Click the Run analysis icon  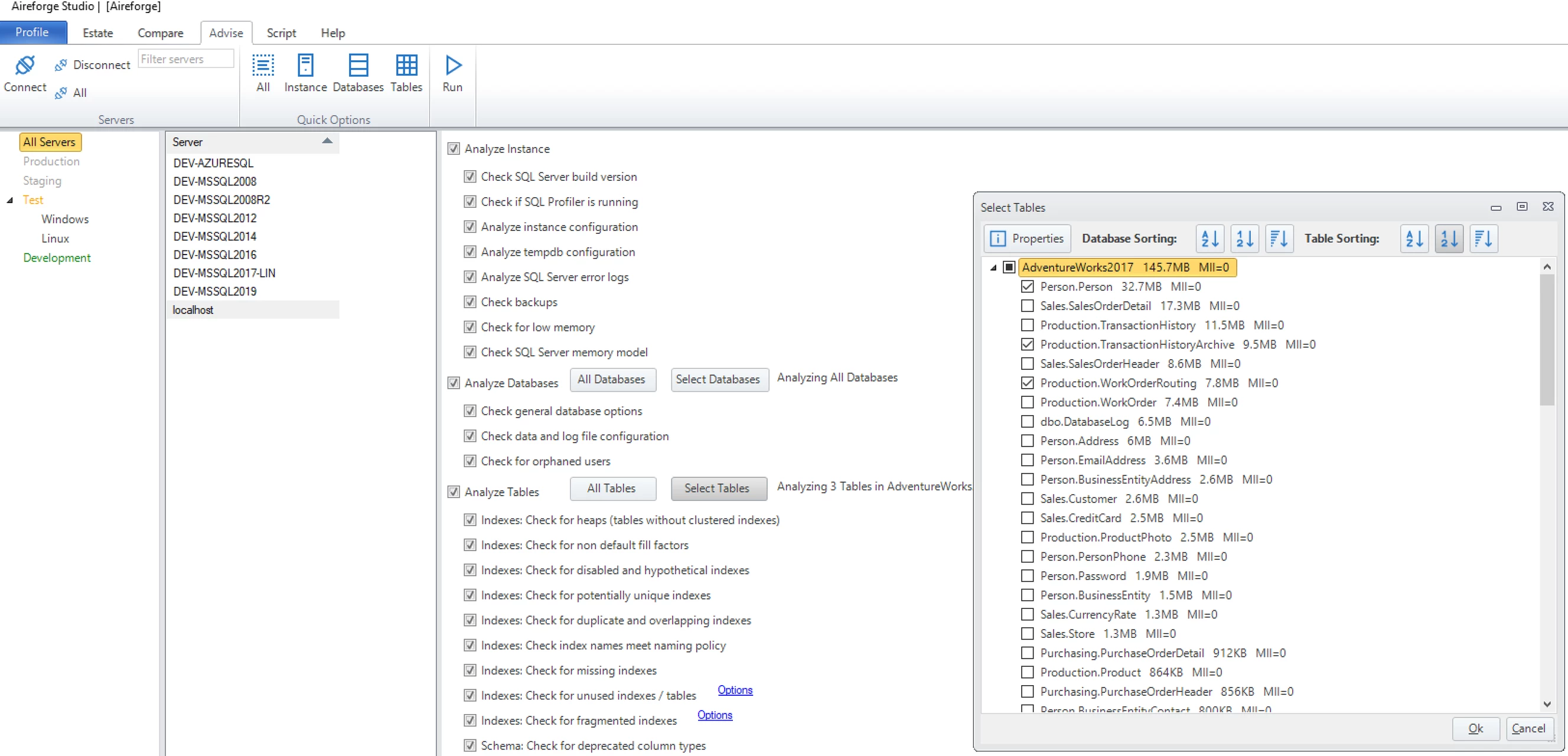[453, 65]
